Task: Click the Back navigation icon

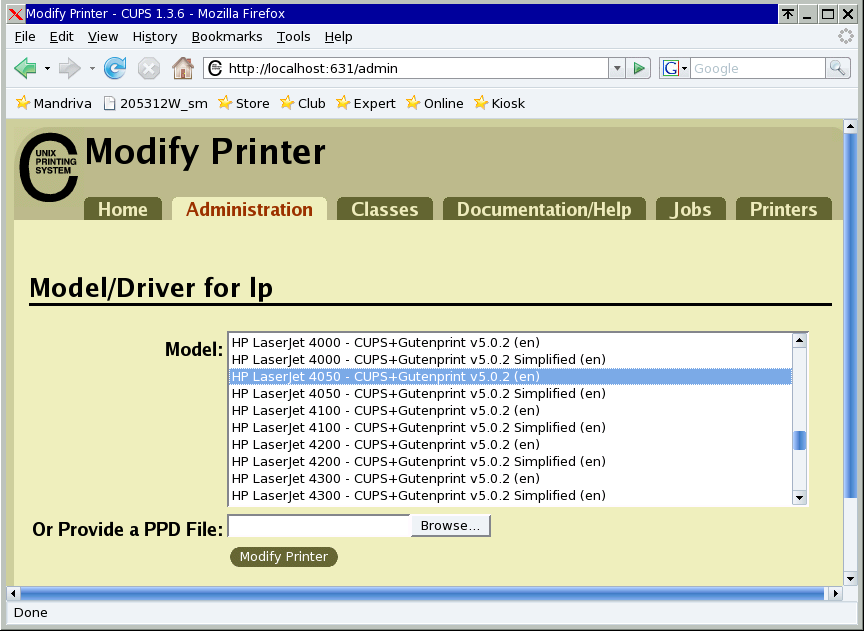Action: coord(25,69)
